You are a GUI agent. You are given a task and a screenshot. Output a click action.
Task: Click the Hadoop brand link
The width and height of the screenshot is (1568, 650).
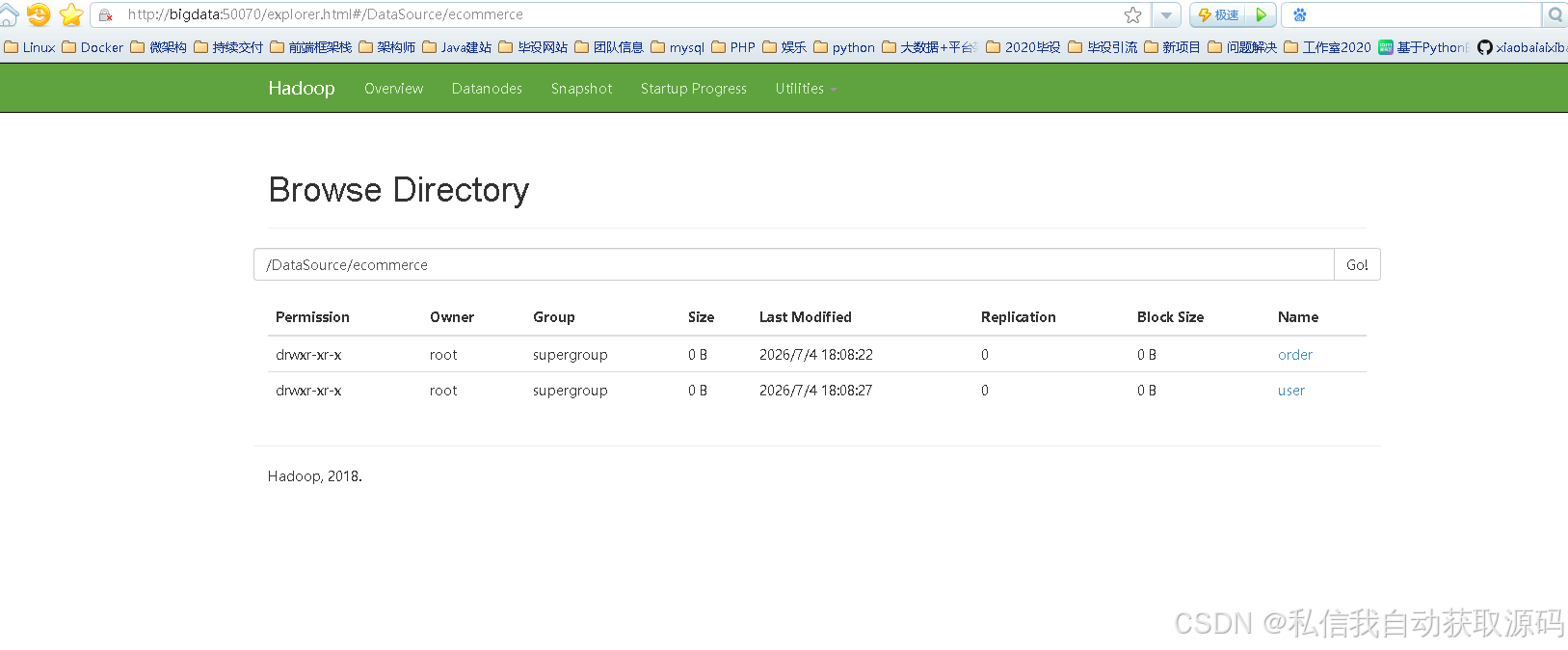302,88
